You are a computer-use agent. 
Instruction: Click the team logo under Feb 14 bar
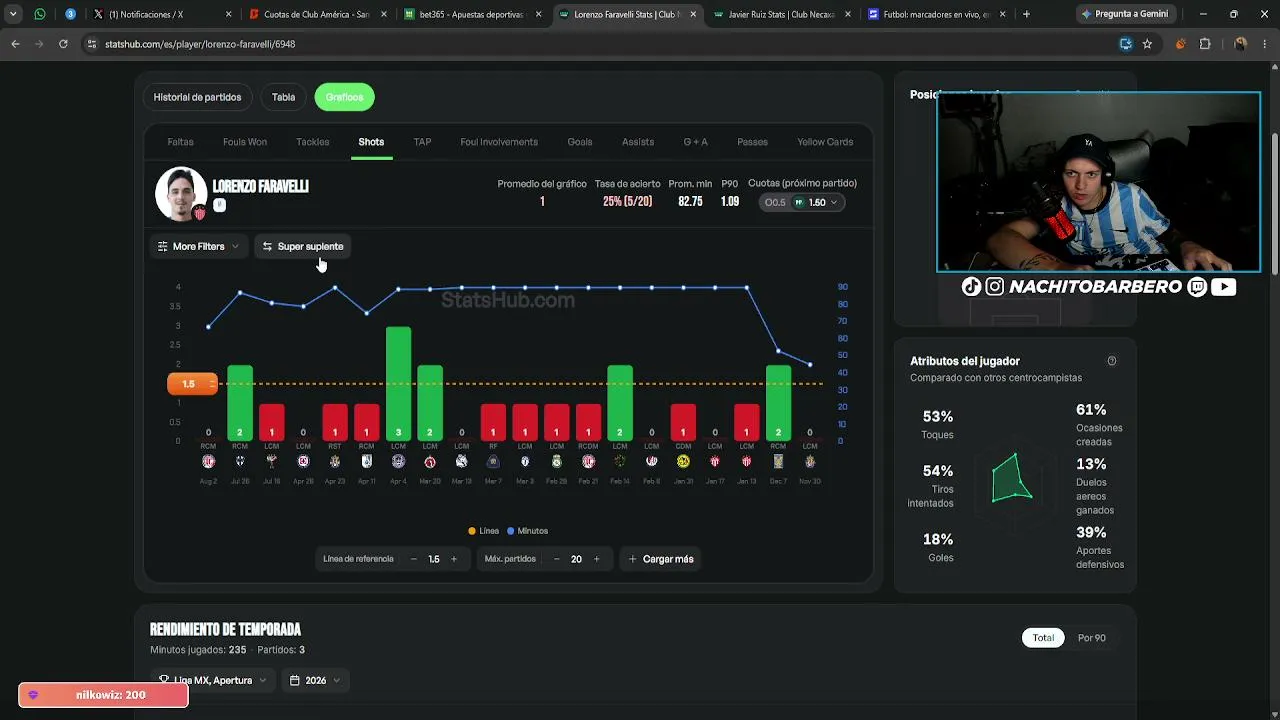pos(620,461)
